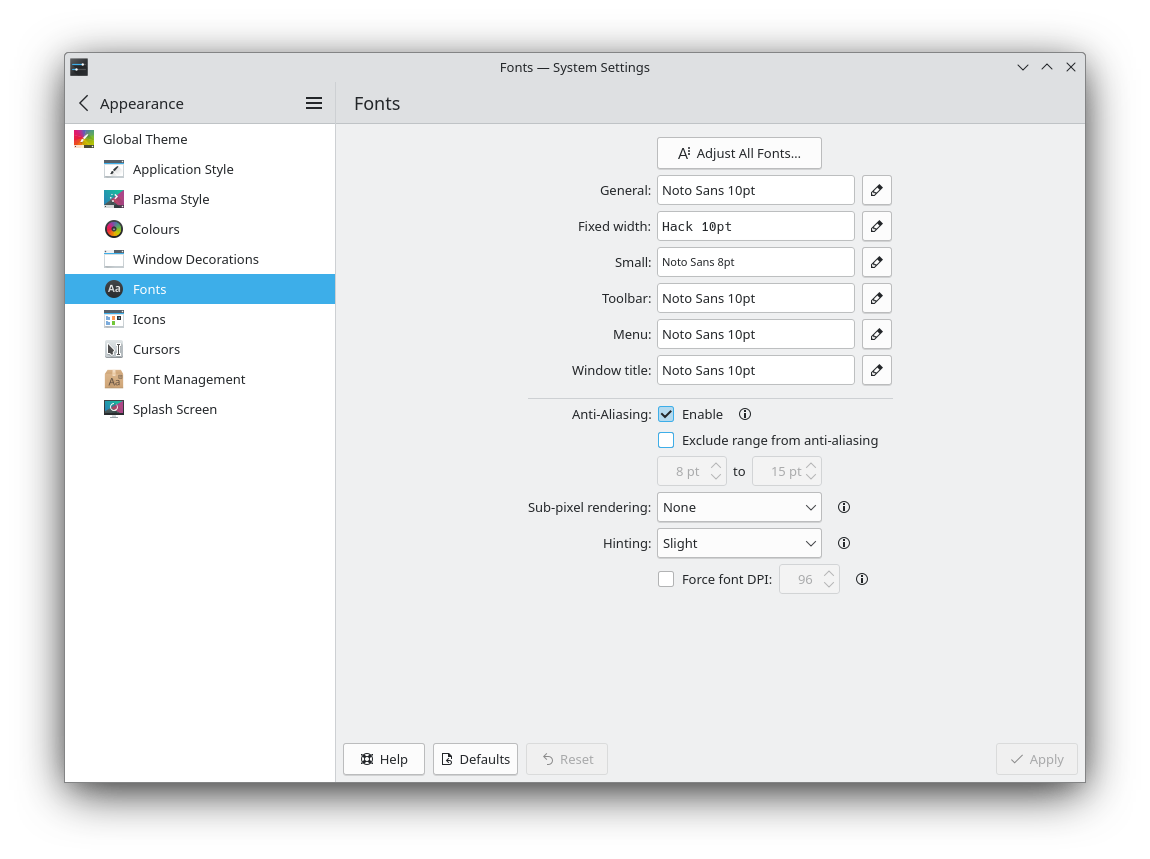Edit the Window title font via pencil icon
The height and width of the screenshot is (859, 1150).
[x=876, y=370]
